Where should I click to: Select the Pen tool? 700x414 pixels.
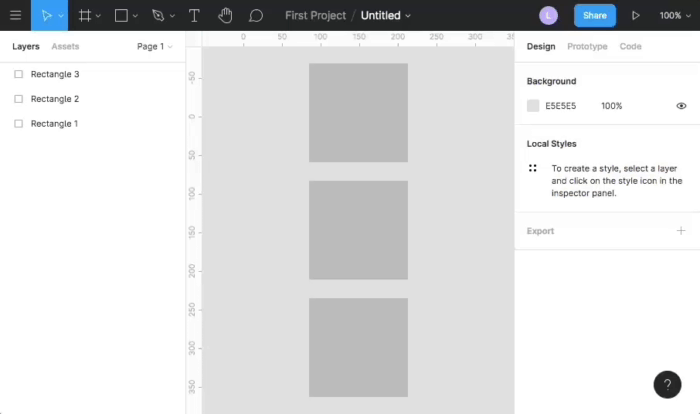pyautogui.click(x=157, y=15)
